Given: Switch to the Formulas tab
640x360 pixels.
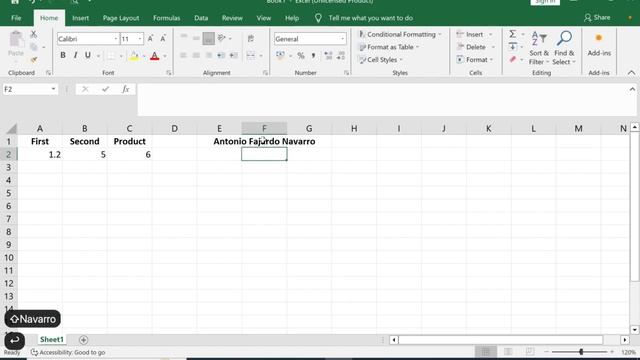Looking at the screenshot, I should (x=167, y=18).
